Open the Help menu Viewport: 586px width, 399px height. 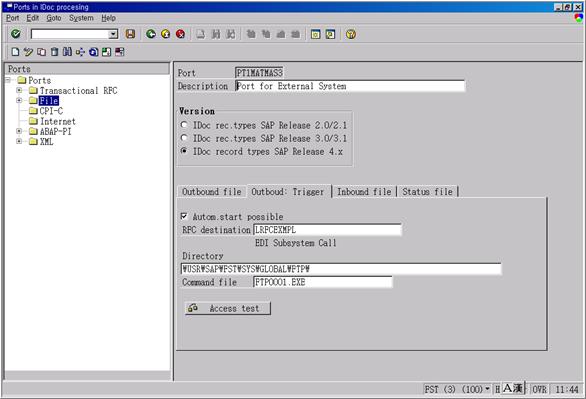click(108, 18)
